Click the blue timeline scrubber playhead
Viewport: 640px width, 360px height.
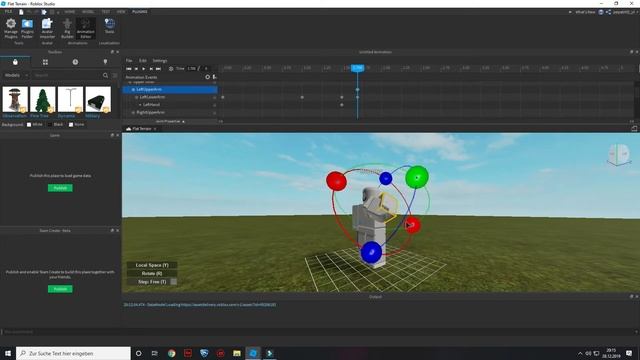coord(358,68)
